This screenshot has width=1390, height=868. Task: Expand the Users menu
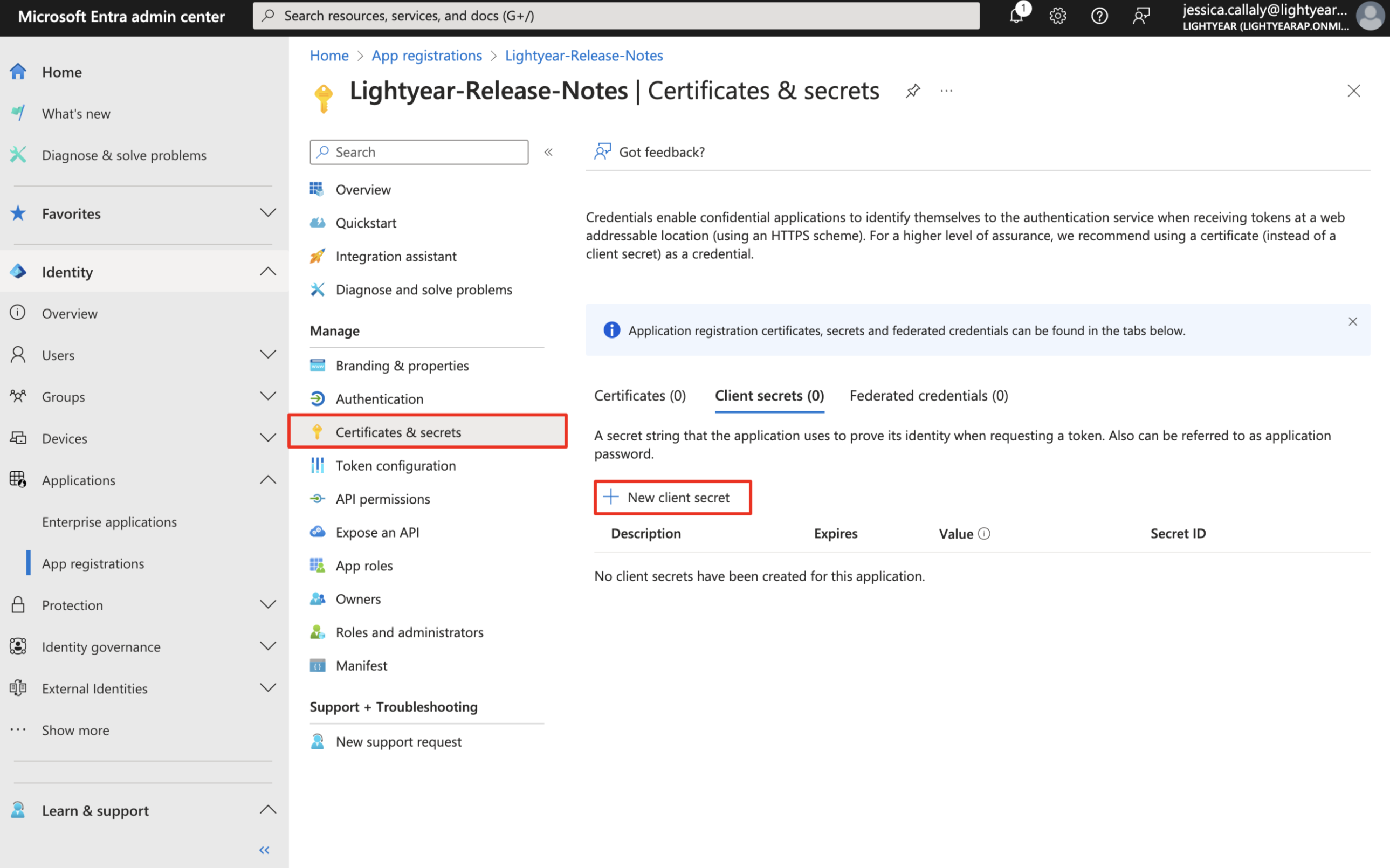(x=267, y=354)
